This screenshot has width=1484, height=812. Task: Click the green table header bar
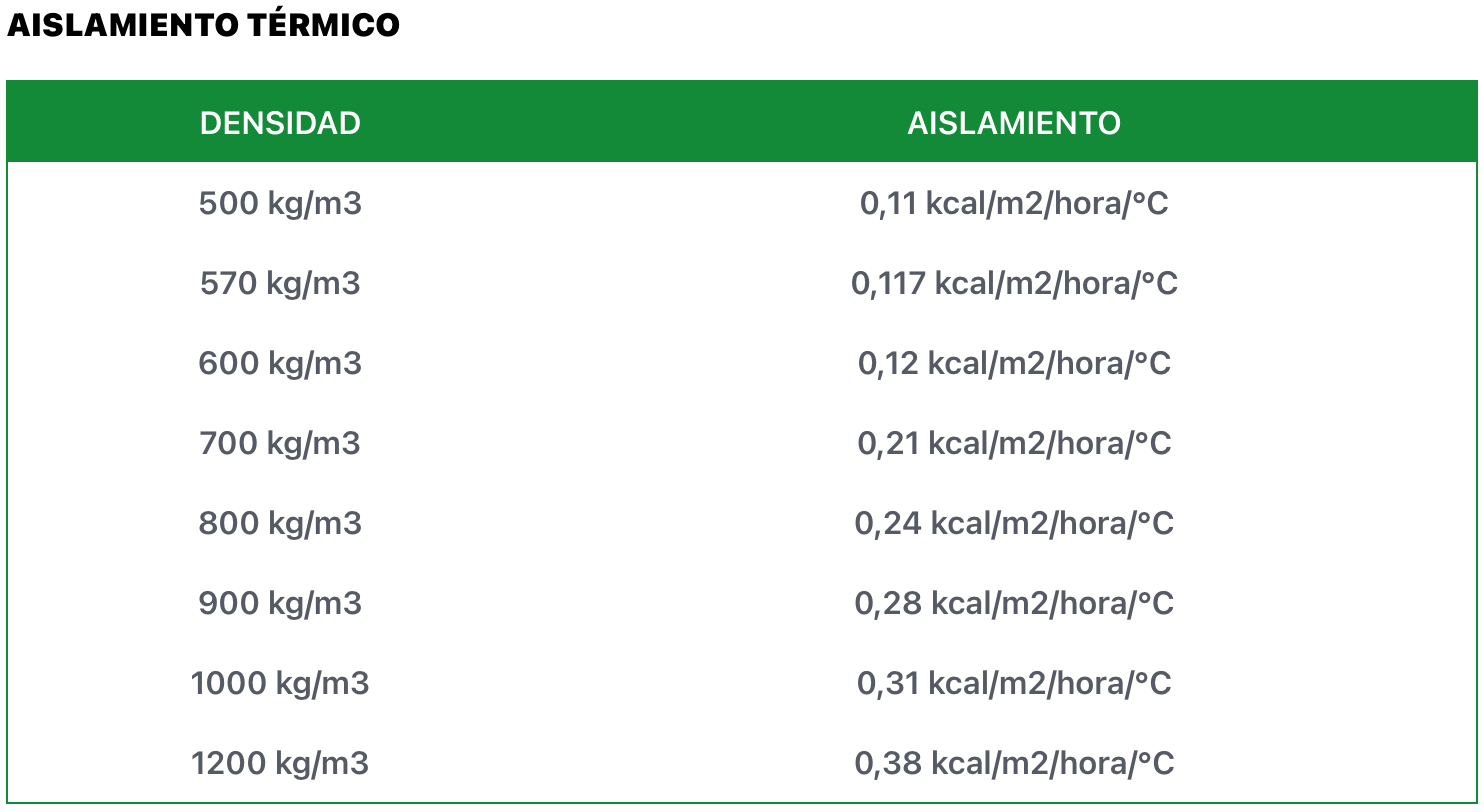[742, 122]
